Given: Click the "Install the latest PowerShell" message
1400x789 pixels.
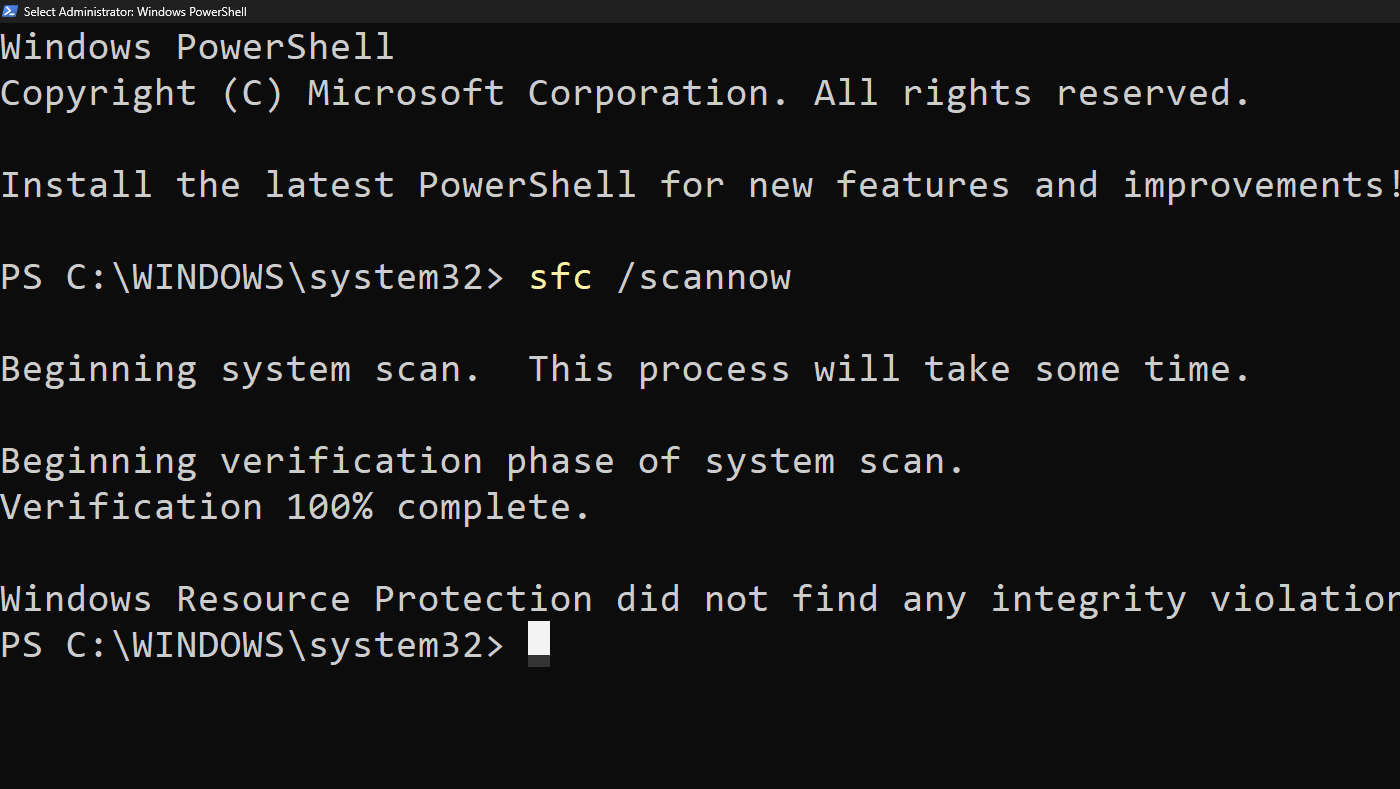Looking at the screenshot, I should coord(318,185).
